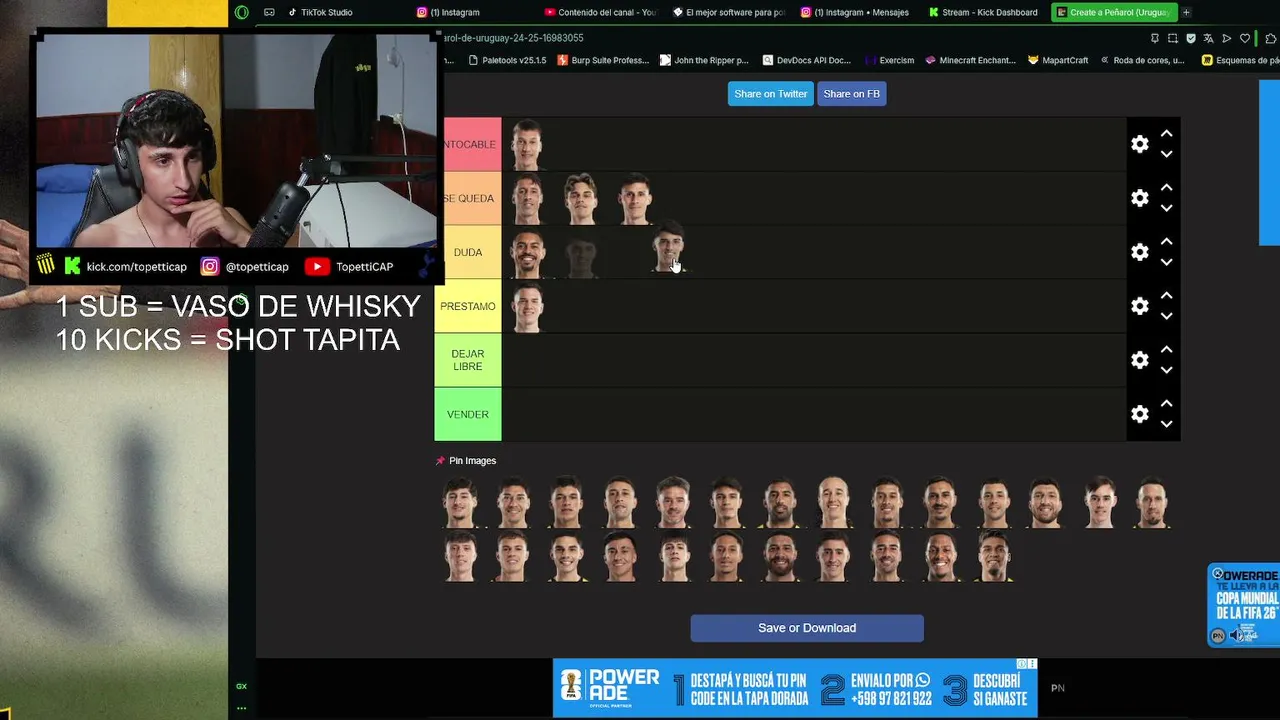
Task: Click the heart bookmark icon in address bar
Action: tap(1245, 38)
